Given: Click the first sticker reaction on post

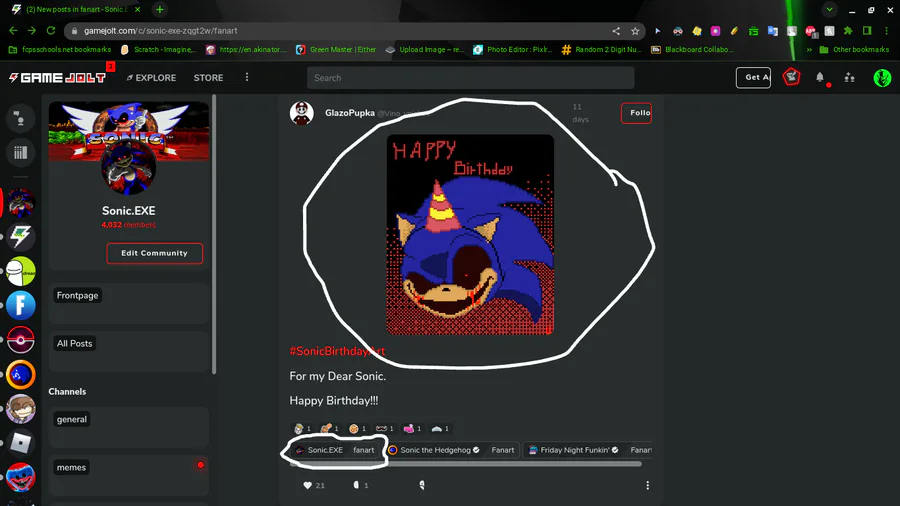Looking at the screenshot, I should [x=302, y=429].
